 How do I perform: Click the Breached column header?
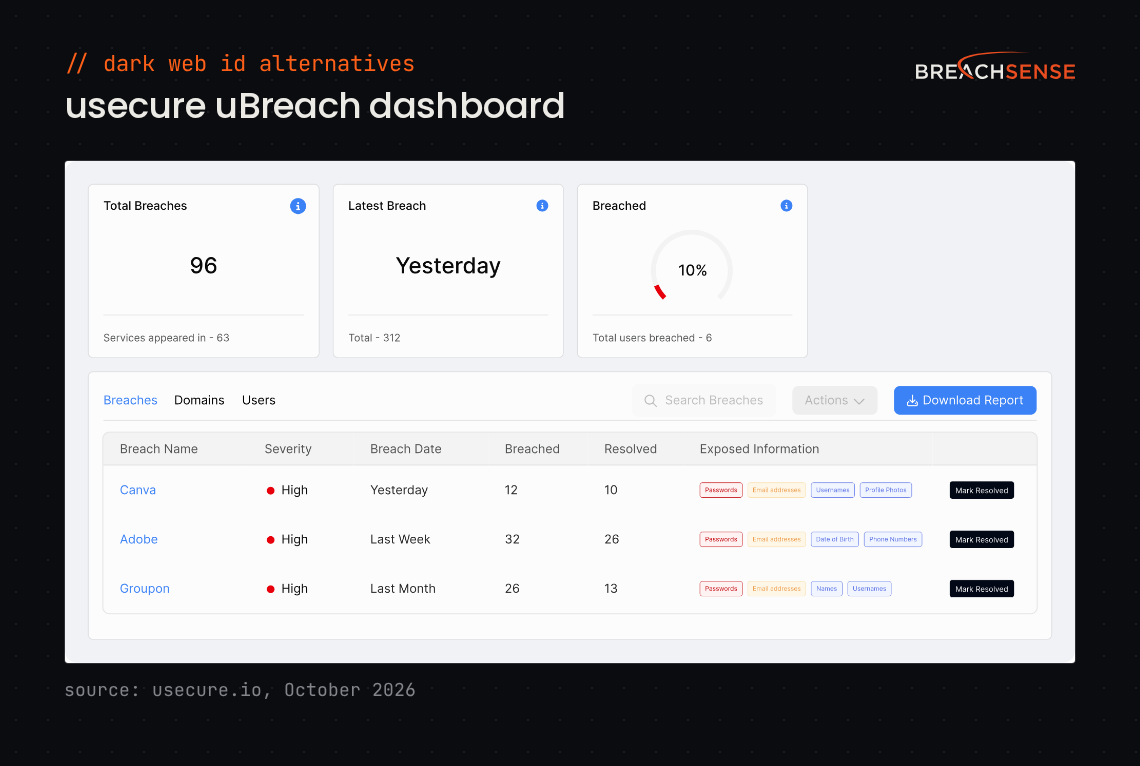(x=532, y=449)
